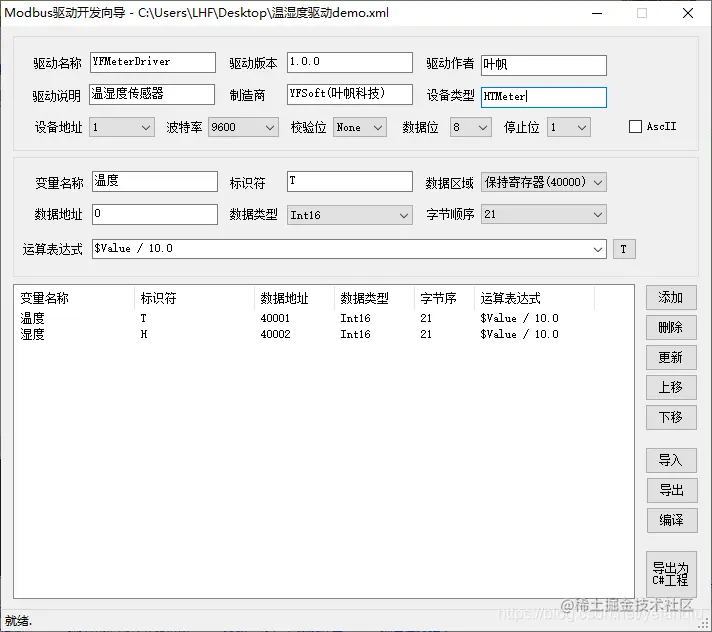Click the 字节序 column header

(x=444, y=298)
